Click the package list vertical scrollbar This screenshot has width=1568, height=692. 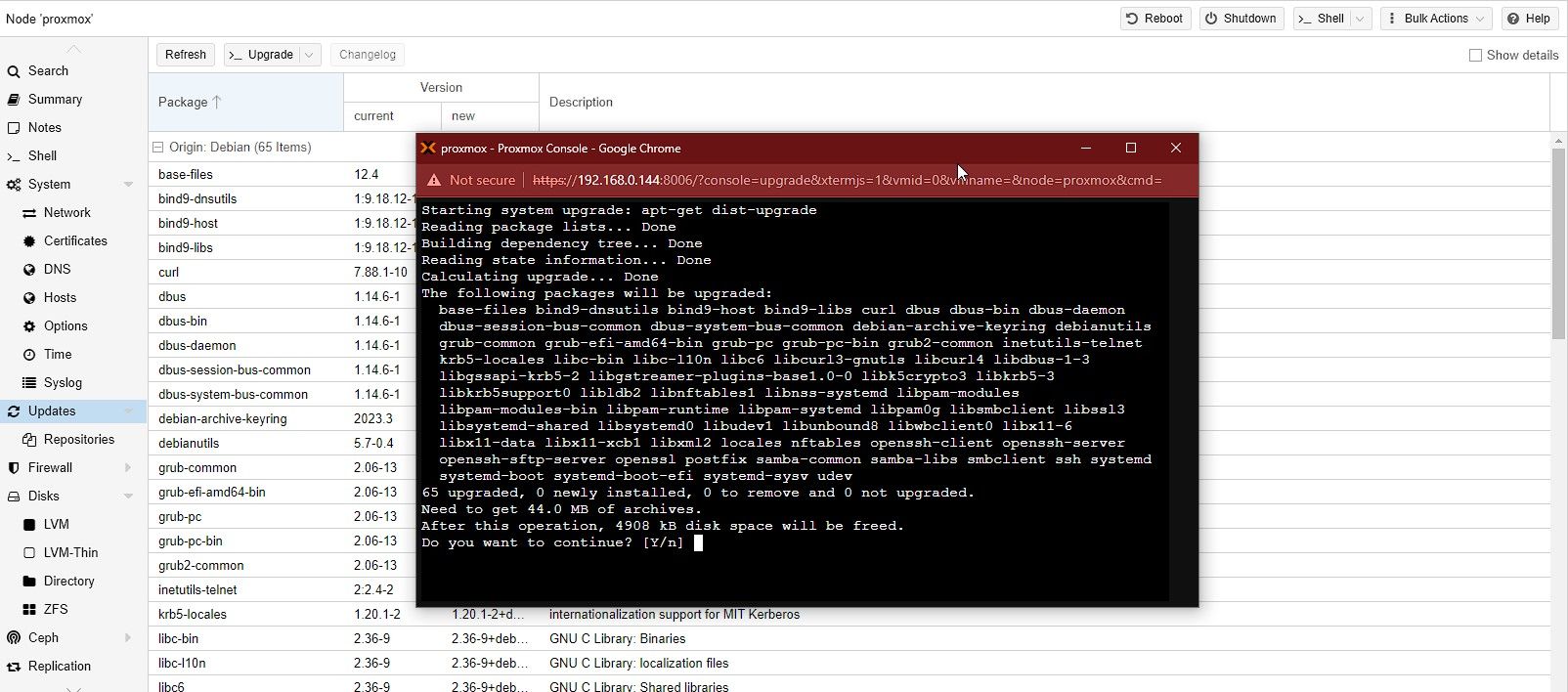coord(1559,244)
